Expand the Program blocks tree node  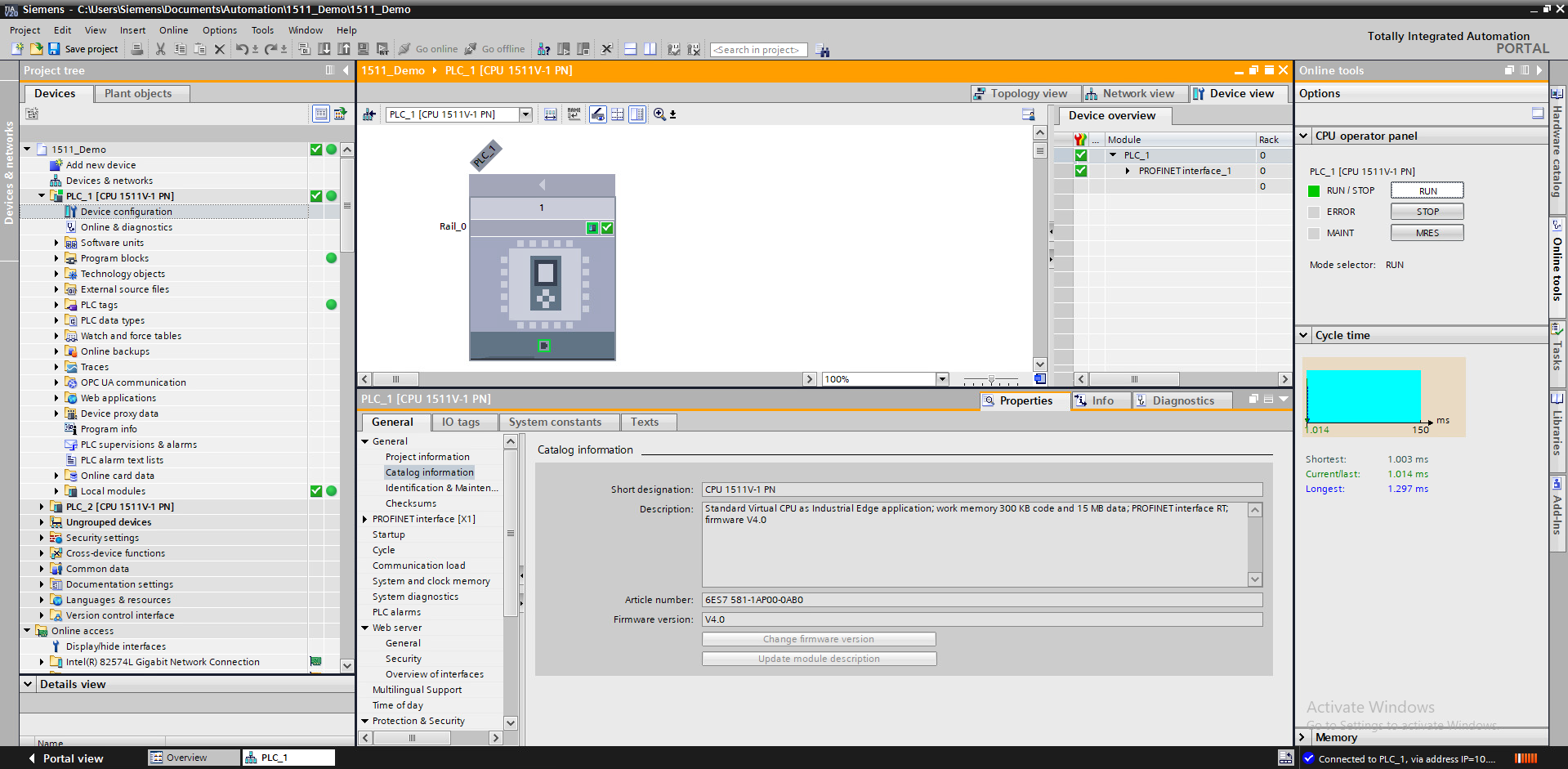point(56,258)
